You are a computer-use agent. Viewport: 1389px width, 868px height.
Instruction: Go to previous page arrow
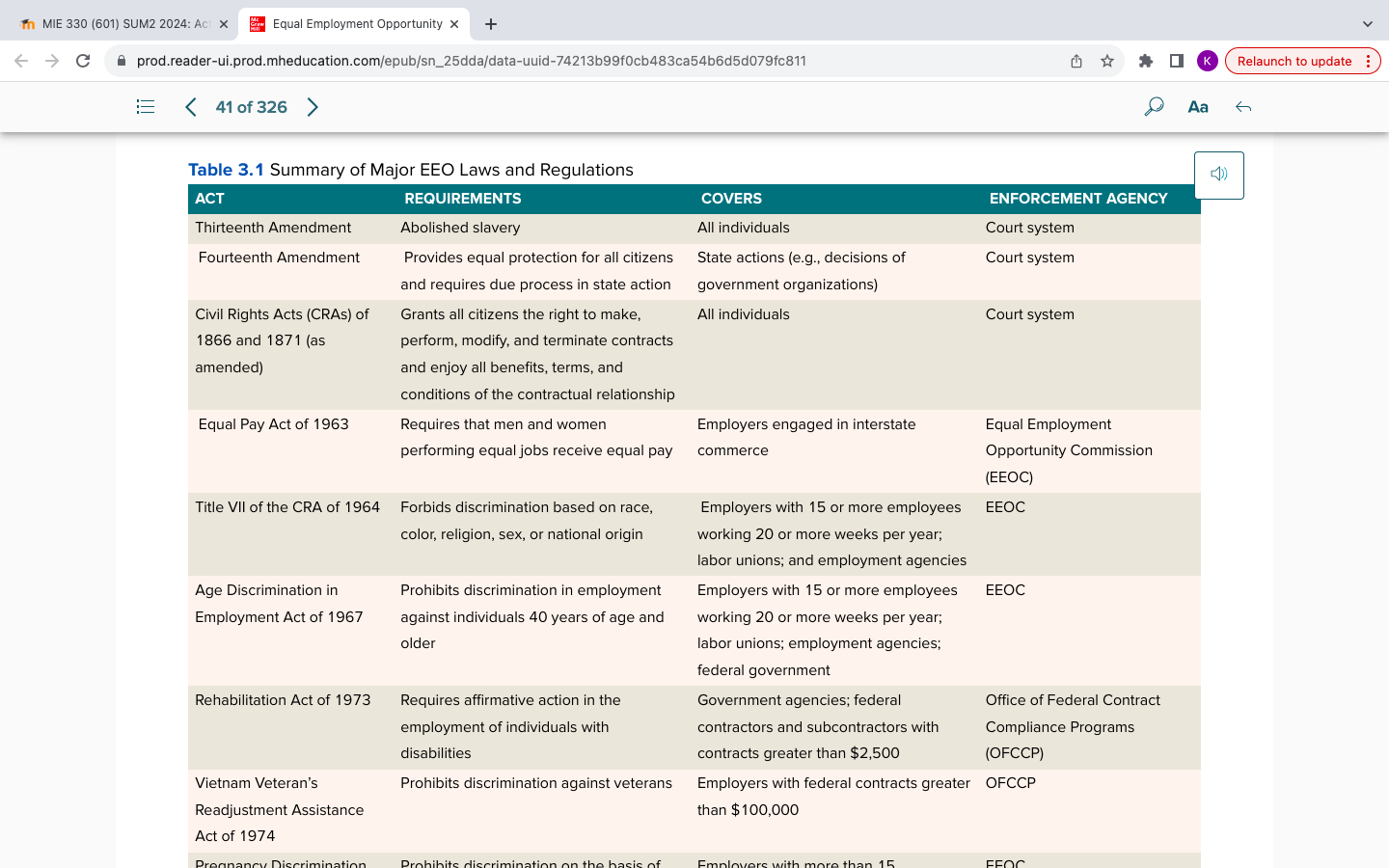(x=191, y=107)
